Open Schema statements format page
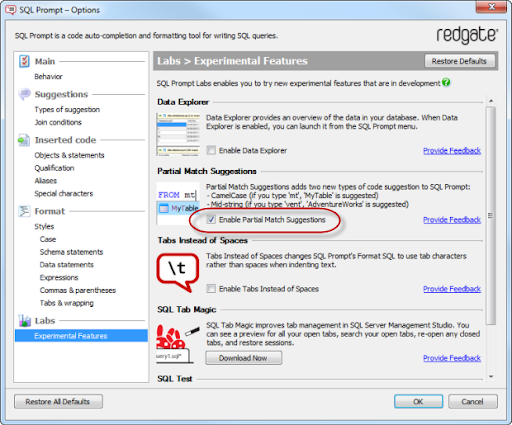The width and height of the screenshot is (512, 425). click(x=71, y=252)
